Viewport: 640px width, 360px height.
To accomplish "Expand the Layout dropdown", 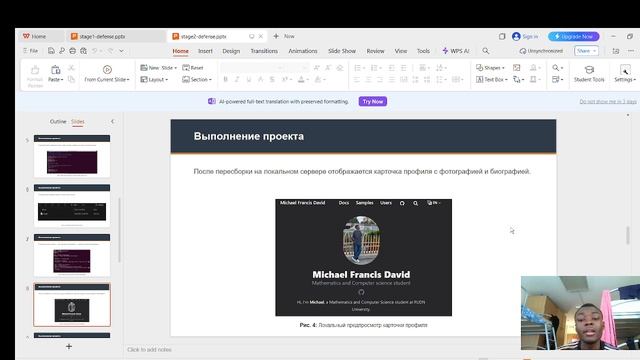I will tap(167, 80).
